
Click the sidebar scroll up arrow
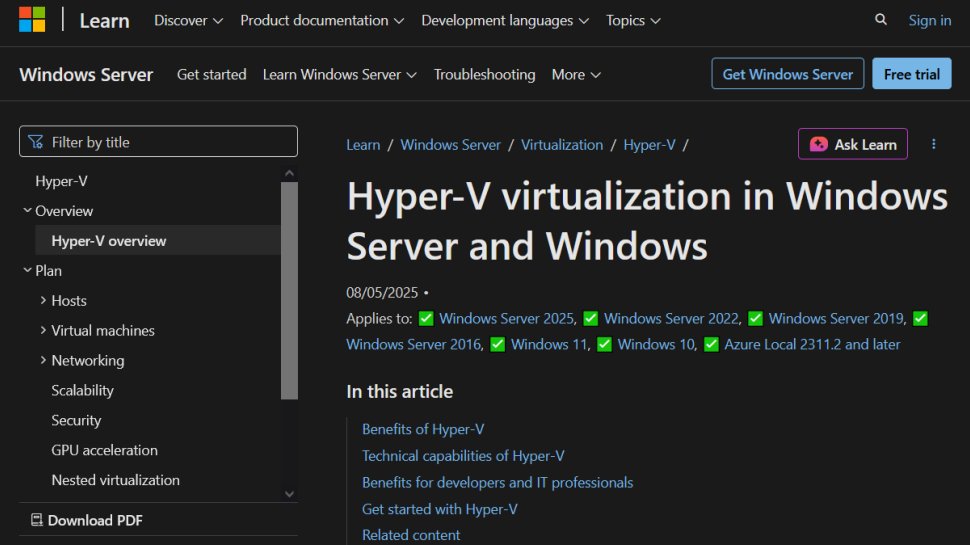[x=289, y=173]
